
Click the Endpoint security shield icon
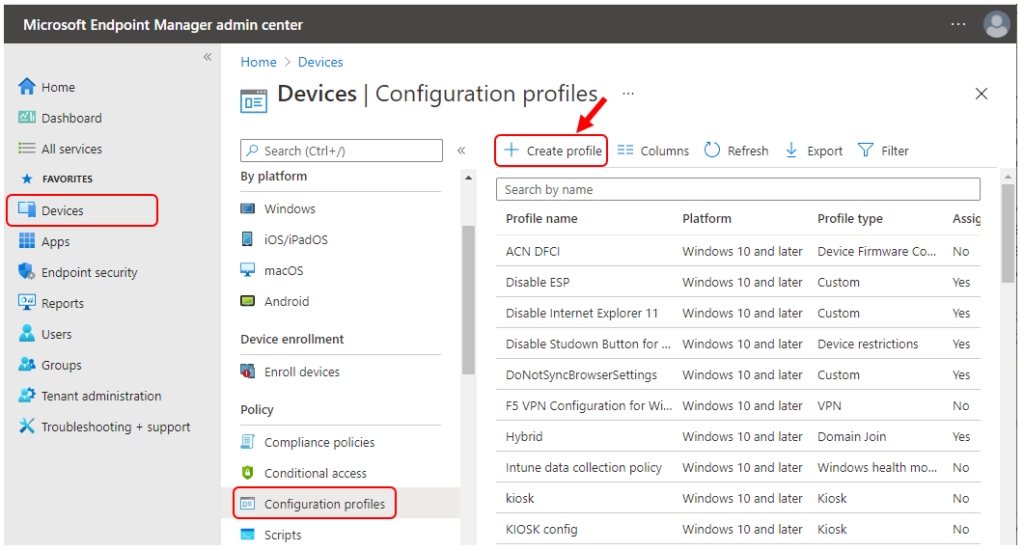pyautogui.click(x=27, y=272)
